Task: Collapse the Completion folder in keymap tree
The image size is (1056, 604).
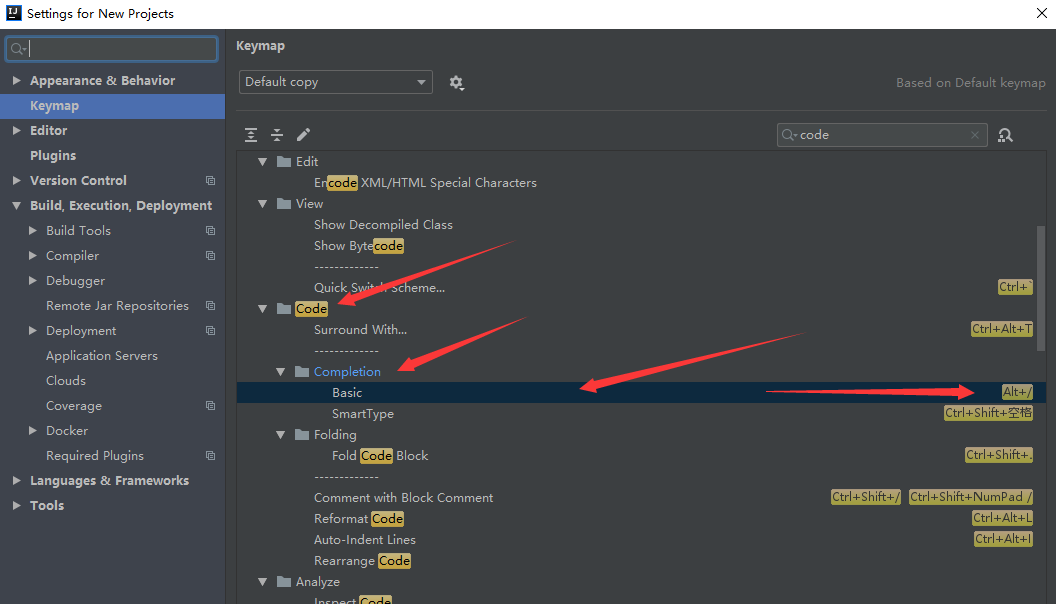Action: coord(281,372)
